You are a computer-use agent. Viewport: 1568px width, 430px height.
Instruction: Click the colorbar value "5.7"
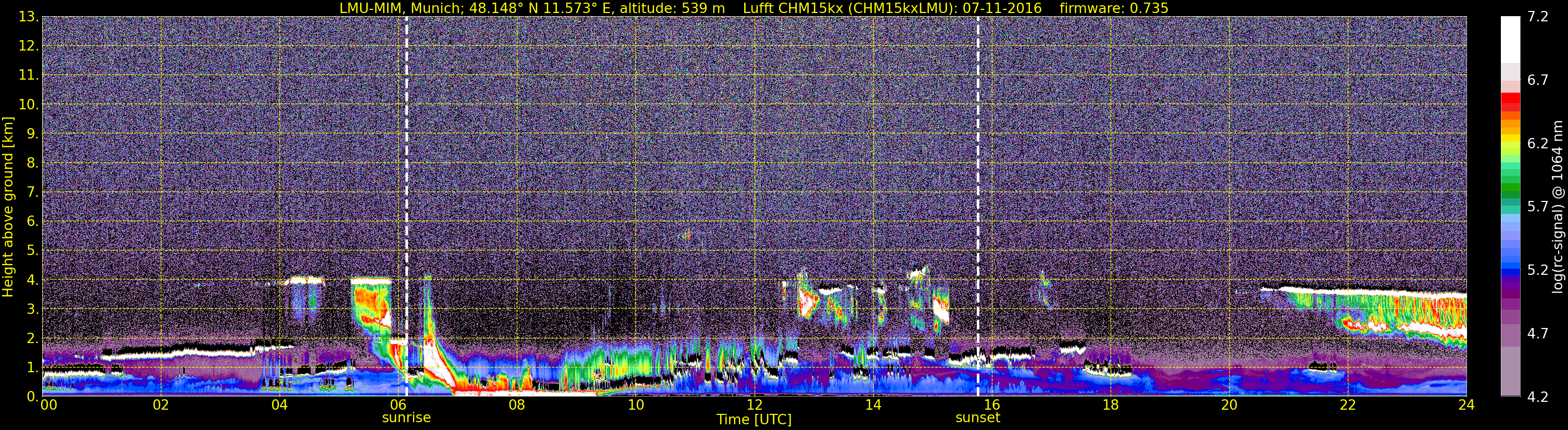click(1538, 207)
